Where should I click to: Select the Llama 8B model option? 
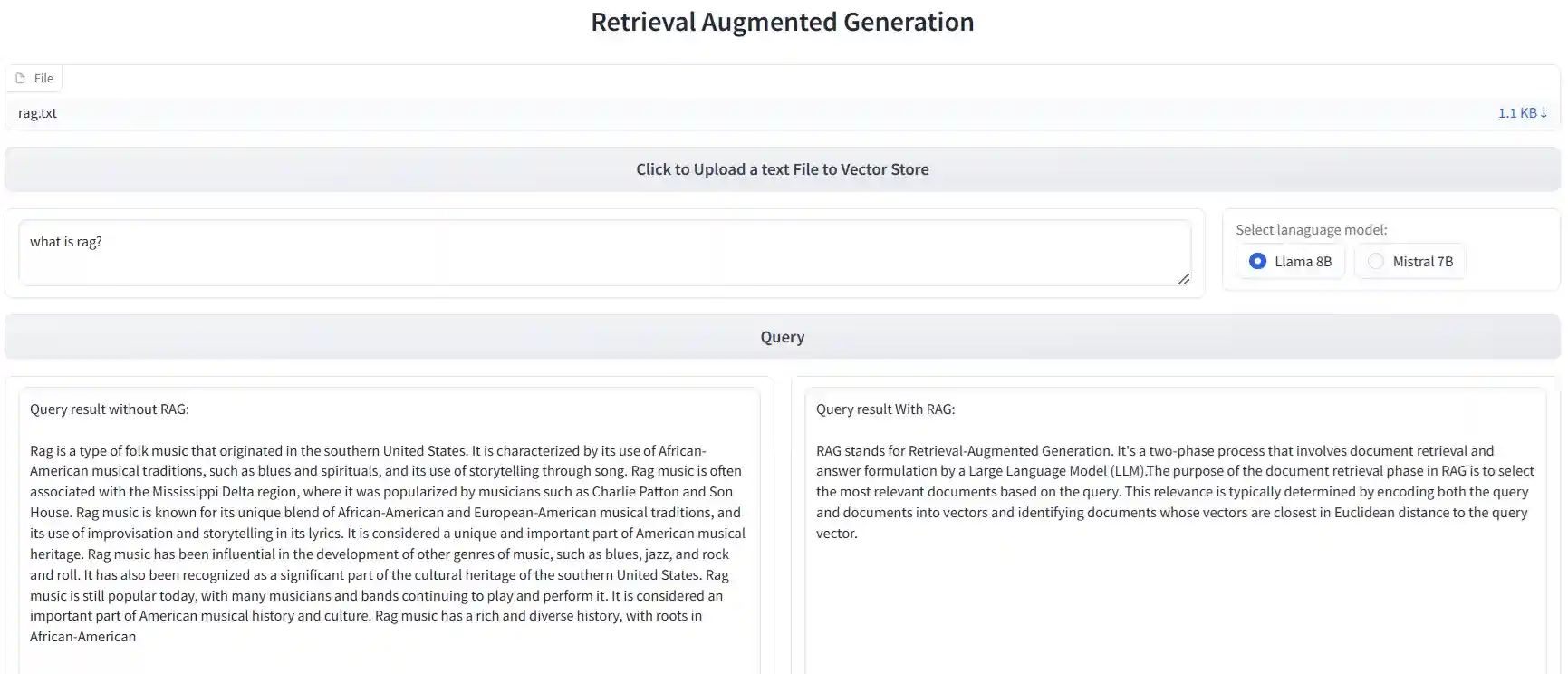coord(1257,261)
